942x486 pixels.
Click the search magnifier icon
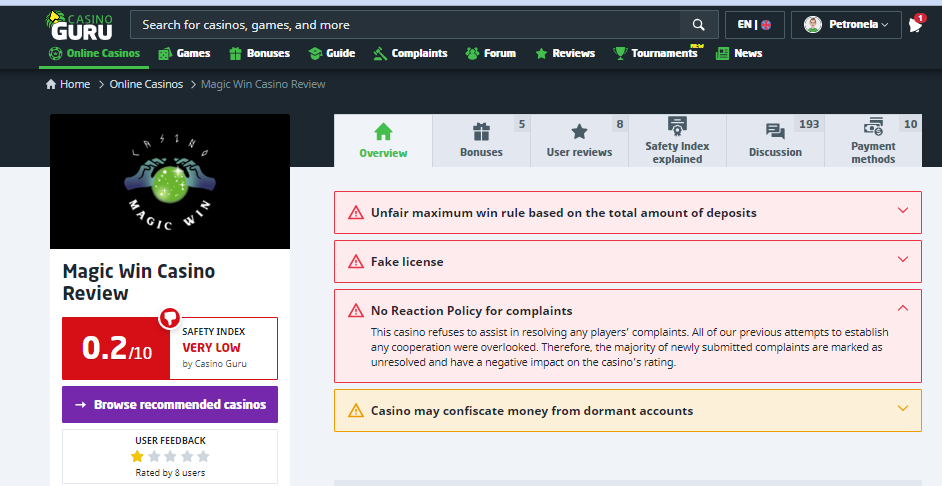pos(697,25)
